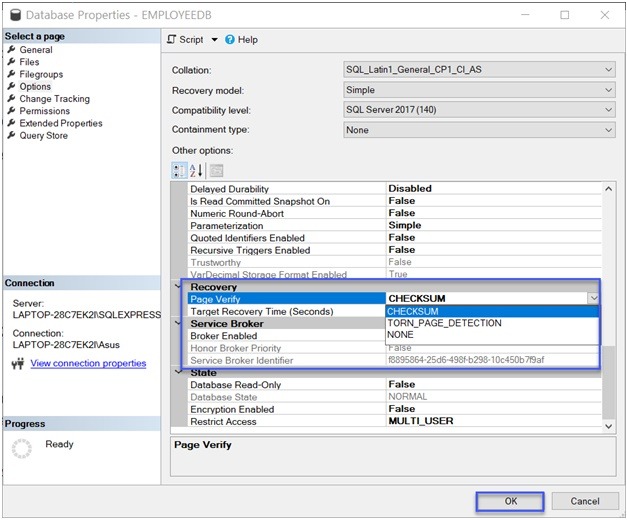Select Is Read Committed Snapshot On row

394,201
